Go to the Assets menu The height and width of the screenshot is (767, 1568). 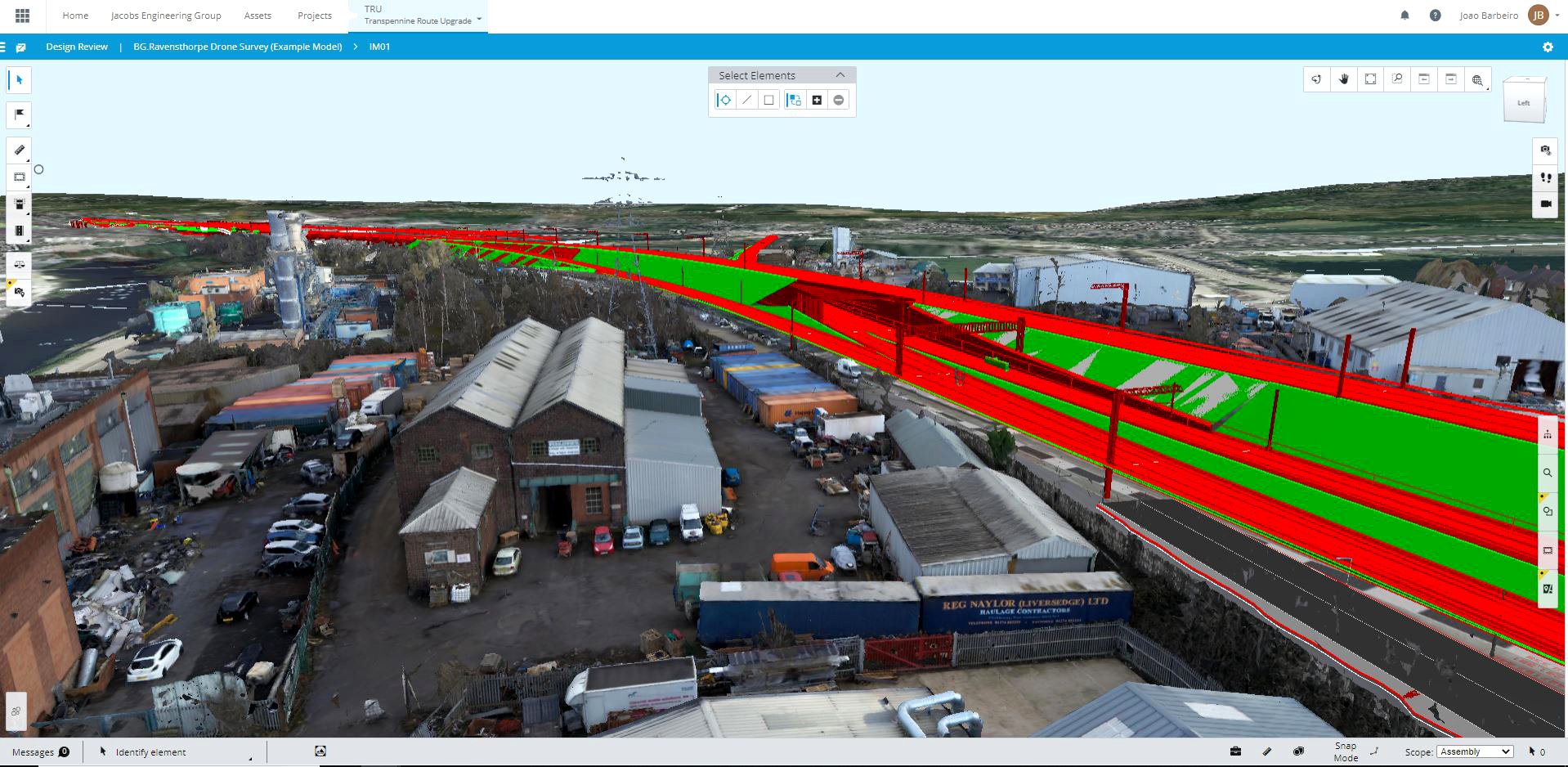(x=258, y=16)
